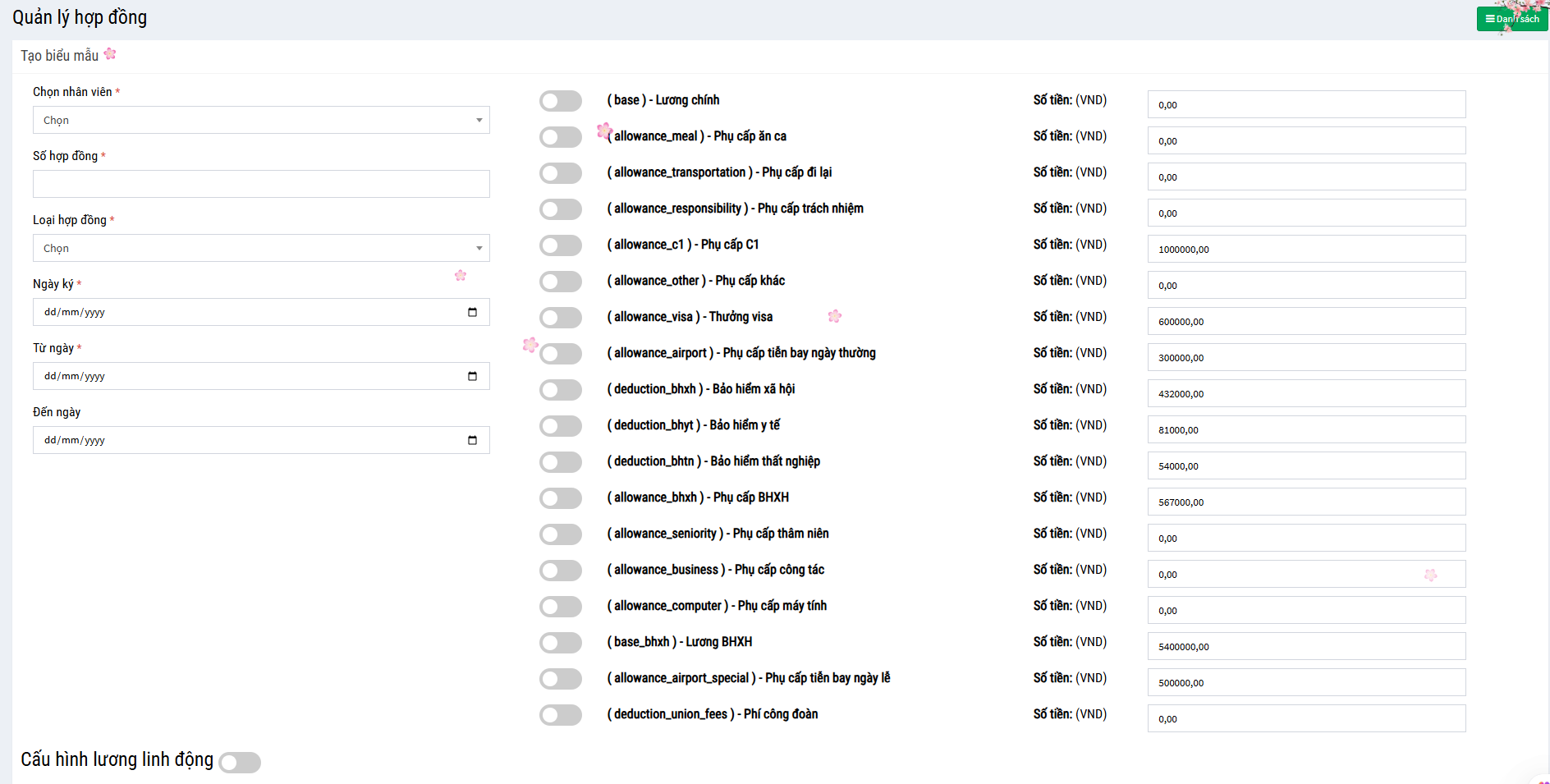This screenshot has height=784, width=1550.
Task: Enable Phụ cấp tiền bay ngày lễ
Action: 561,679
